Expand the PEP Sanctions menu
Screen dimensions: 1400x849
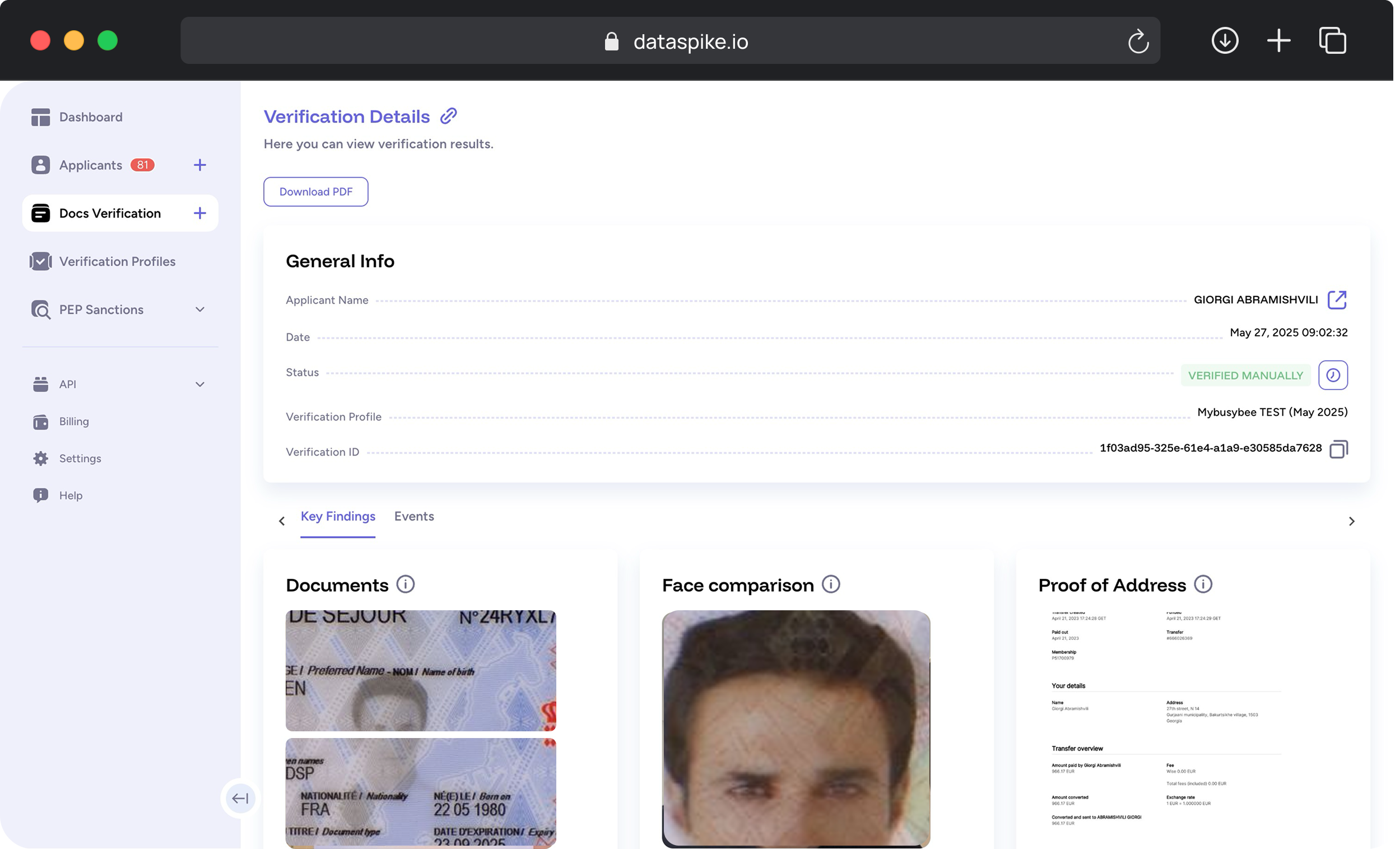[199, 310]
